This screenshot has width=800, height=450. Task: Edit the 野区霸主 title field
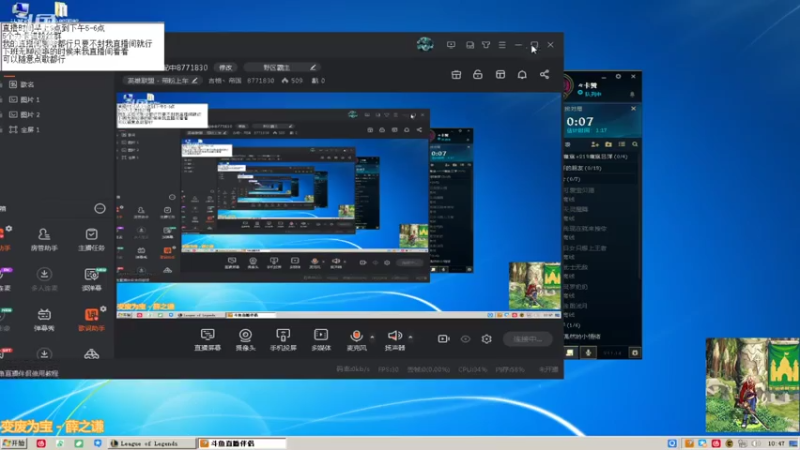(x=282, y=67)
